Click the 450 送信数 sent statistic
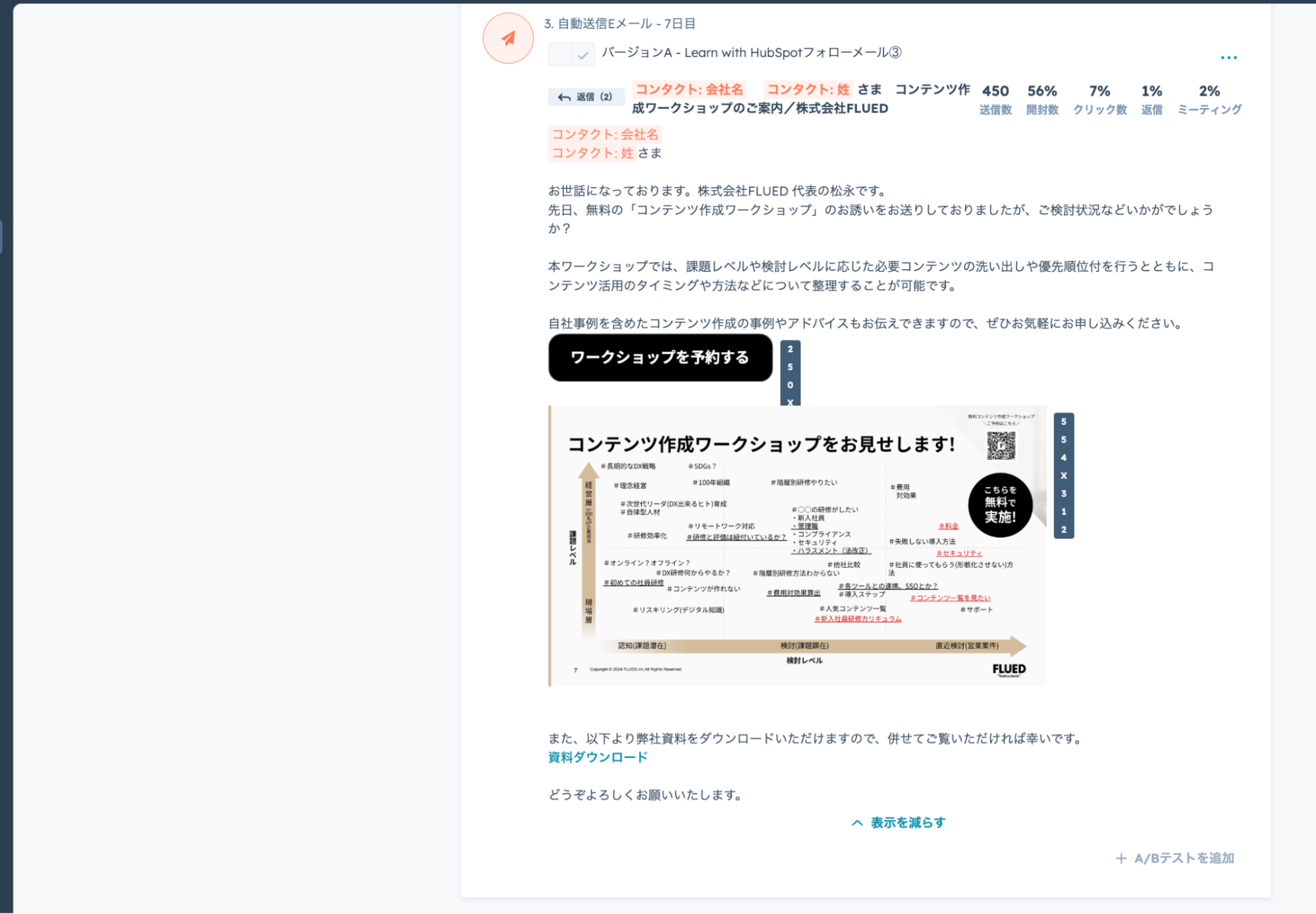1316x914 pixels. tap(995, 99)
